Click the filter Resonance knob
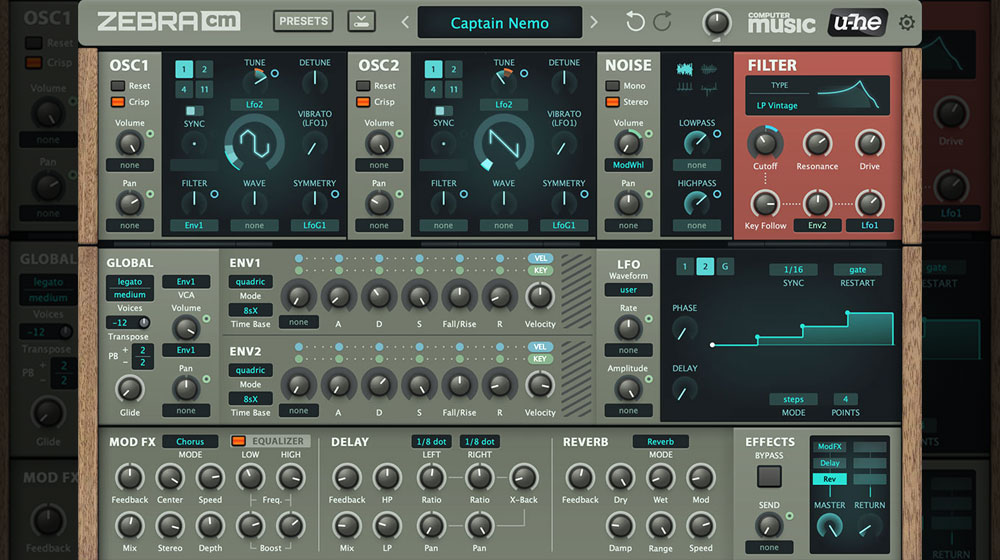 coord(817,143)
